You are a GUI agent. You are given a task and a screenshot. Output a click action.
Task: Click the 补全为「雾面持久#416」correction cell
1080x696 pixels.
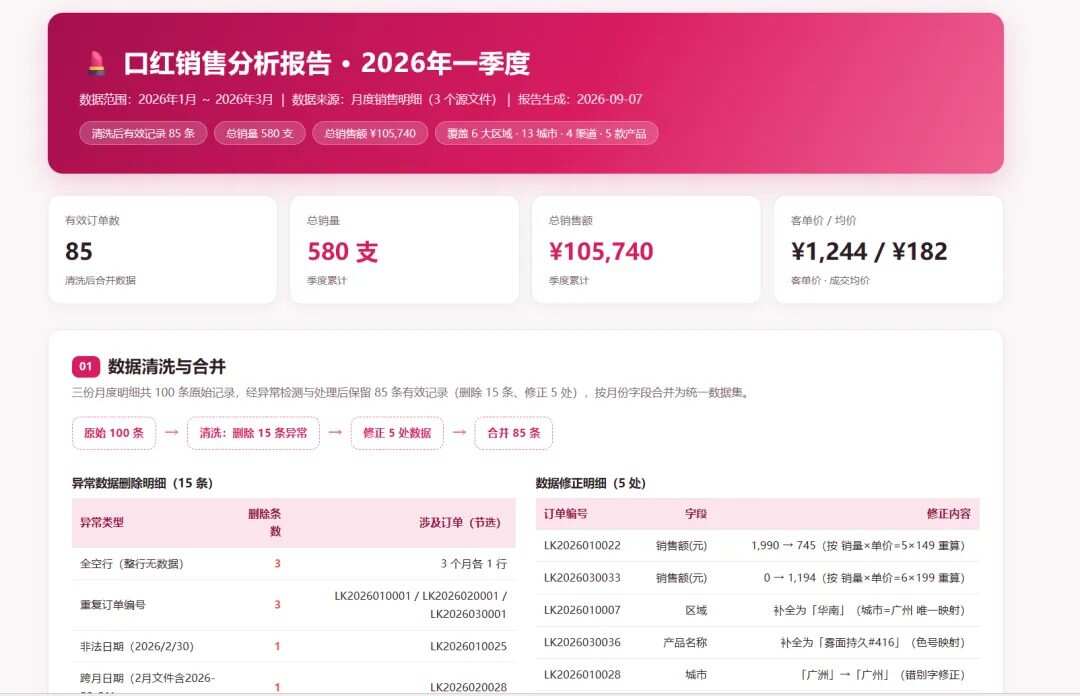coord(873,642)
